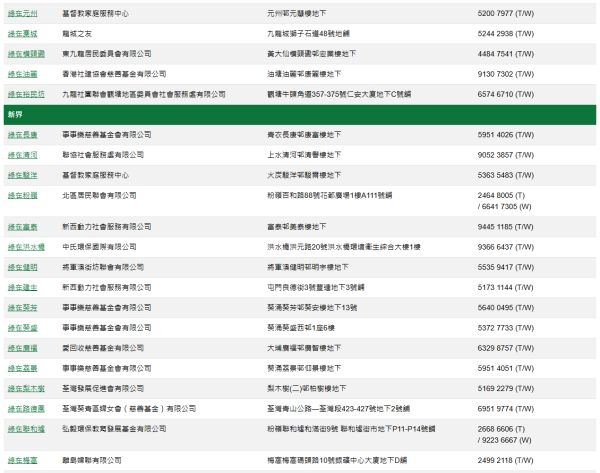Follow the 綠在橫頭磡 link
Viewport: 600px width, 473px height.
click(x=26, y=54)
